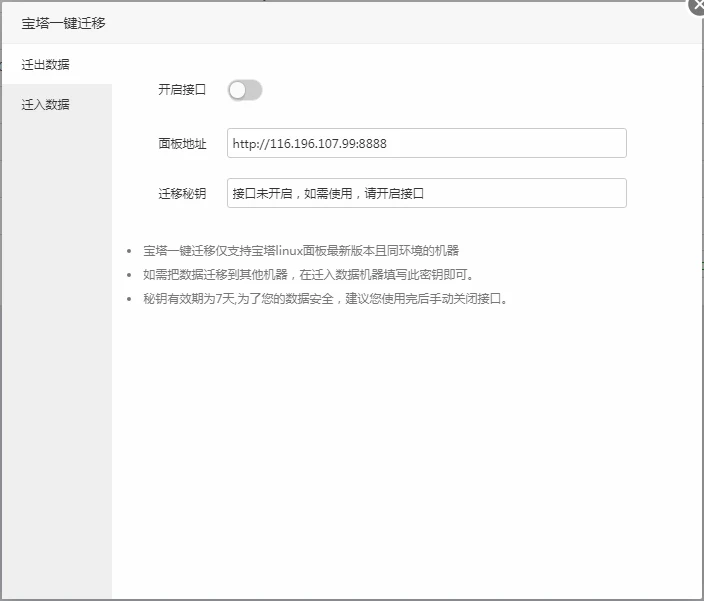Click the 宝塔一键迁移 dialog title
704x601 pixels.
(63, 23)
